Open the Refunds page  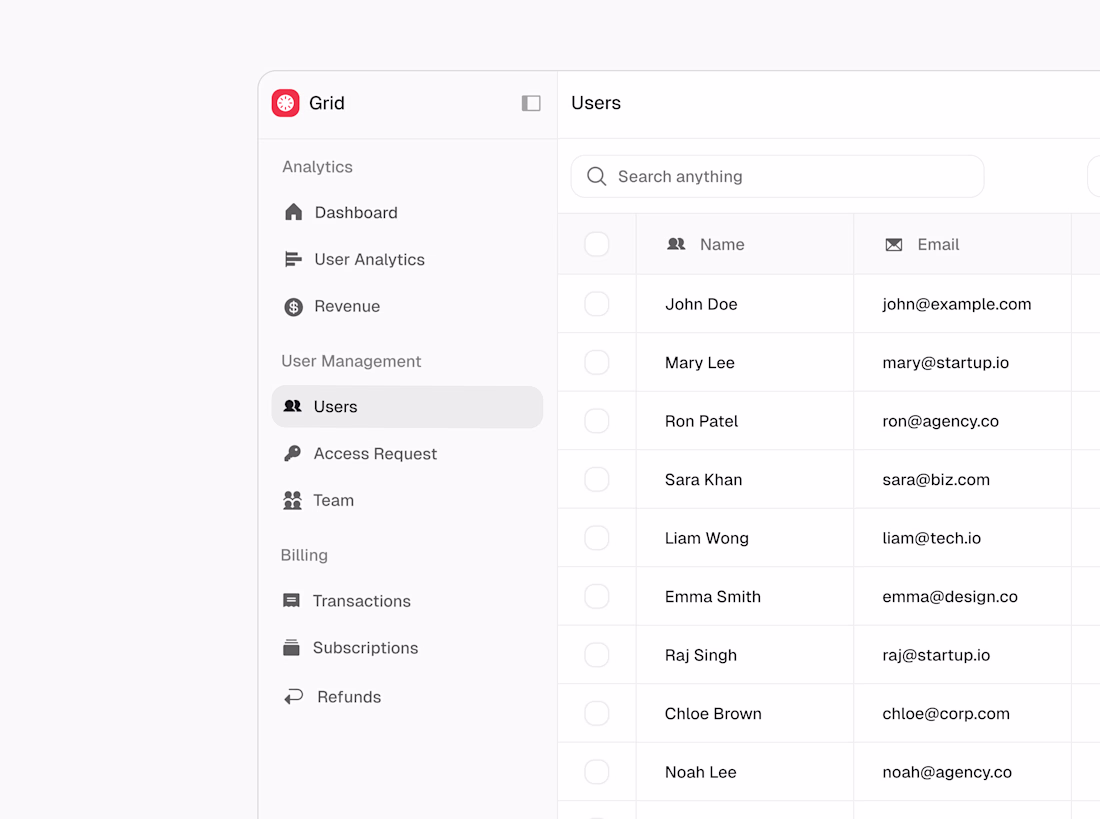coord(407,697)
